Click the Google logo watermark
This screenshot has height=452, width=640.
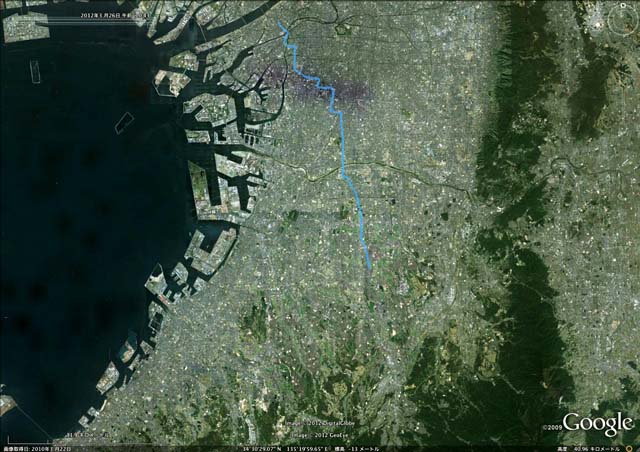click(597, 423)
